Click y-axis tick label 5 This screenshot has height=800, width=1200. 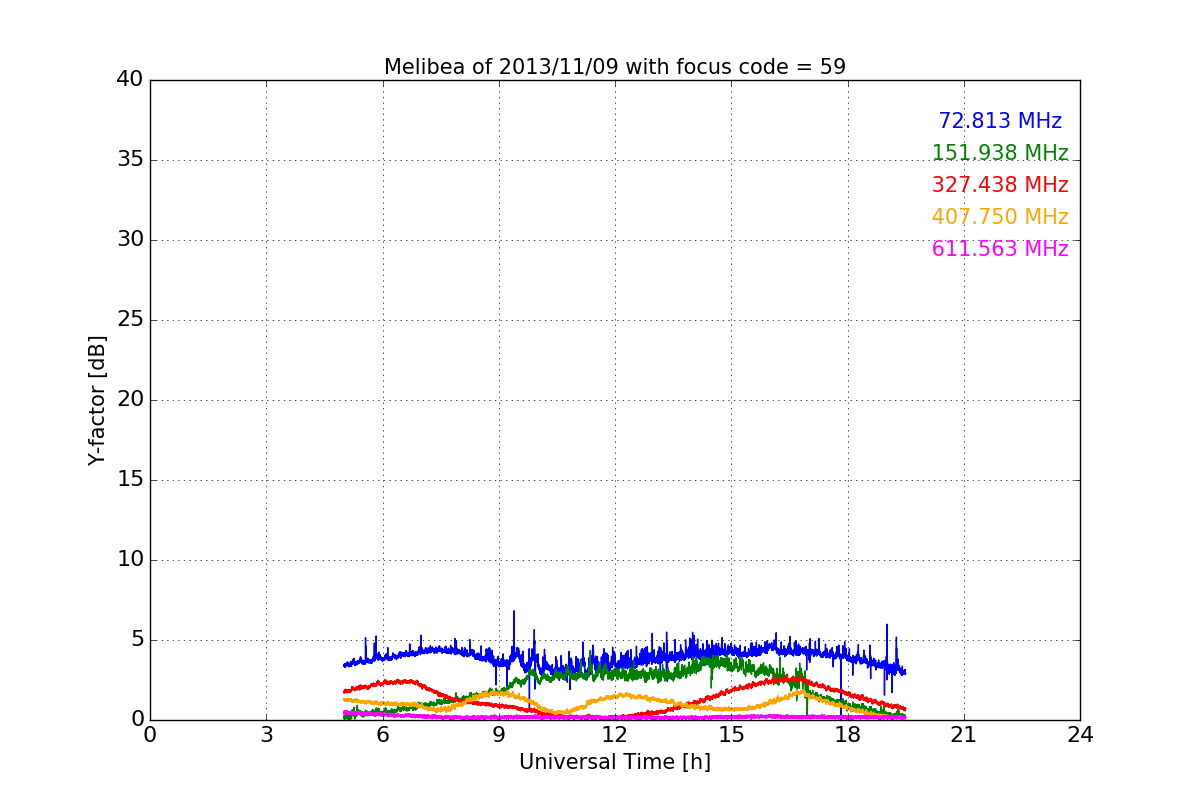136,640
